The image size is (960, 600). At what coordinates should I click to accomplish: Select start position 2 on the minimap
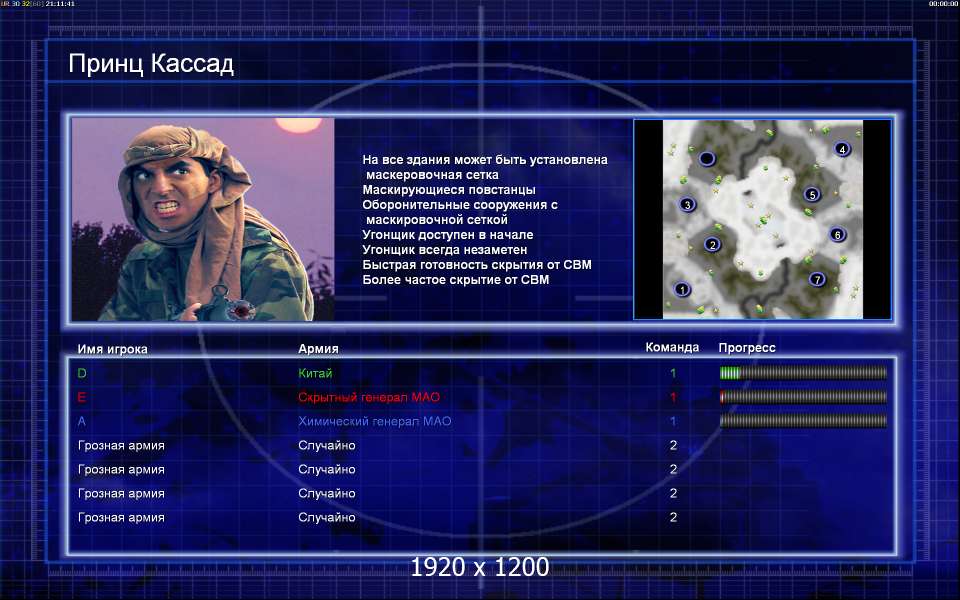[712, 245]
